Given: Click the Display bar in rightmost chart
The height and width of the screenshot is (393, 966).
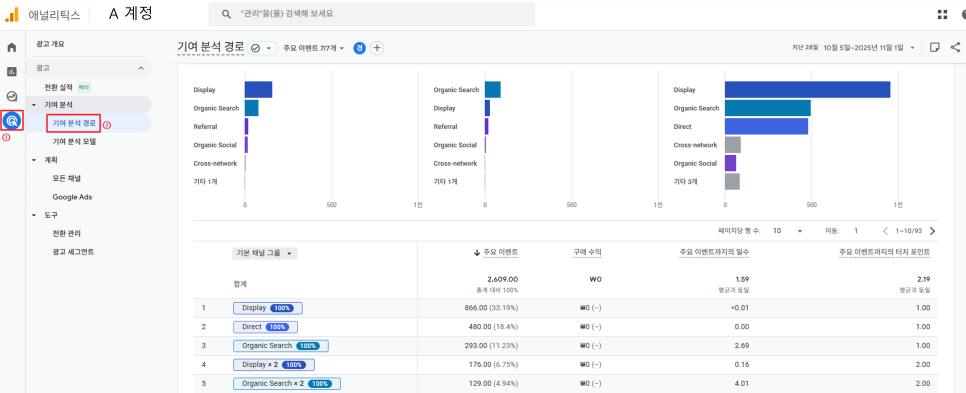Looking at the screenshot, I should [x=807, y=90].
